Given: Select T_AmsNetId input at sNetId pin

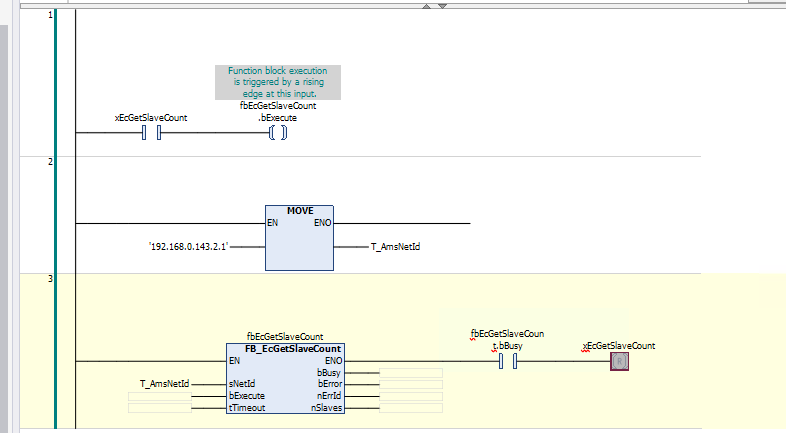Looking at the screenshot, I should coord(164,384).
